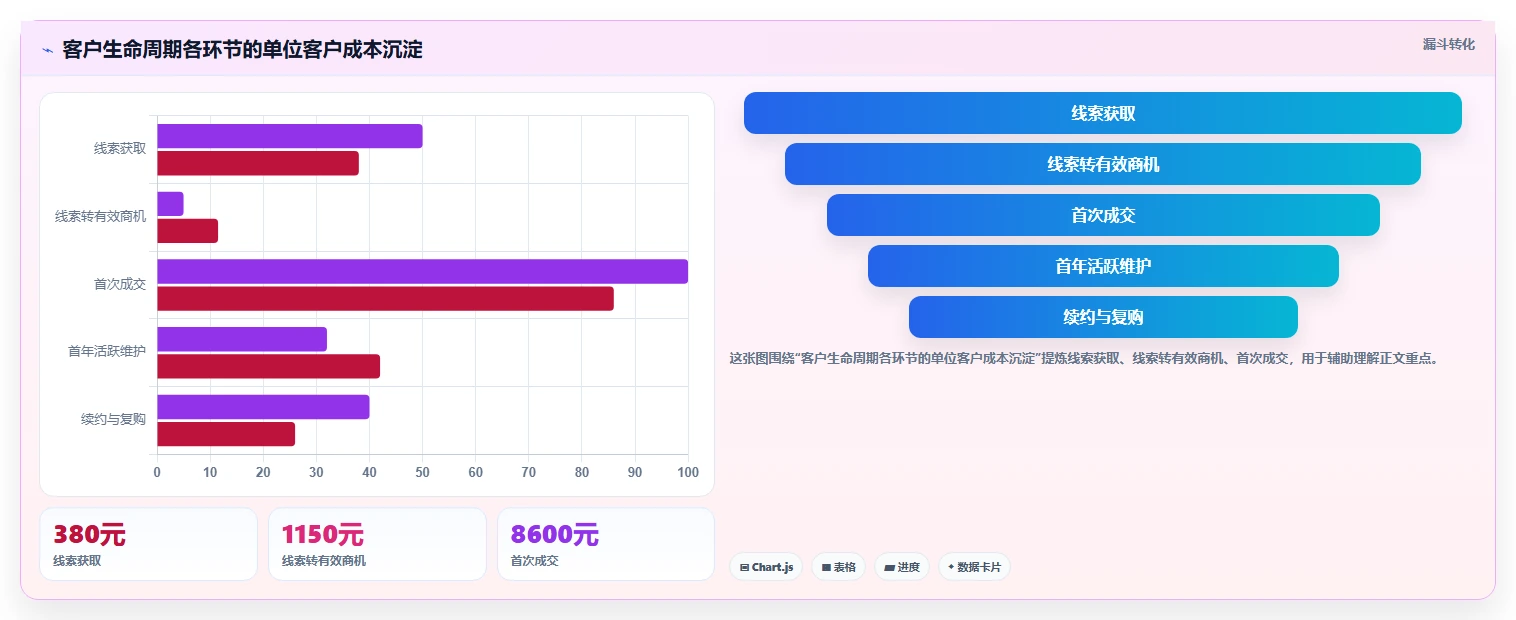Screen dimensions: 1516x620
Task: Click the 数据卡片 chip
Action: (x=974, y=567)
